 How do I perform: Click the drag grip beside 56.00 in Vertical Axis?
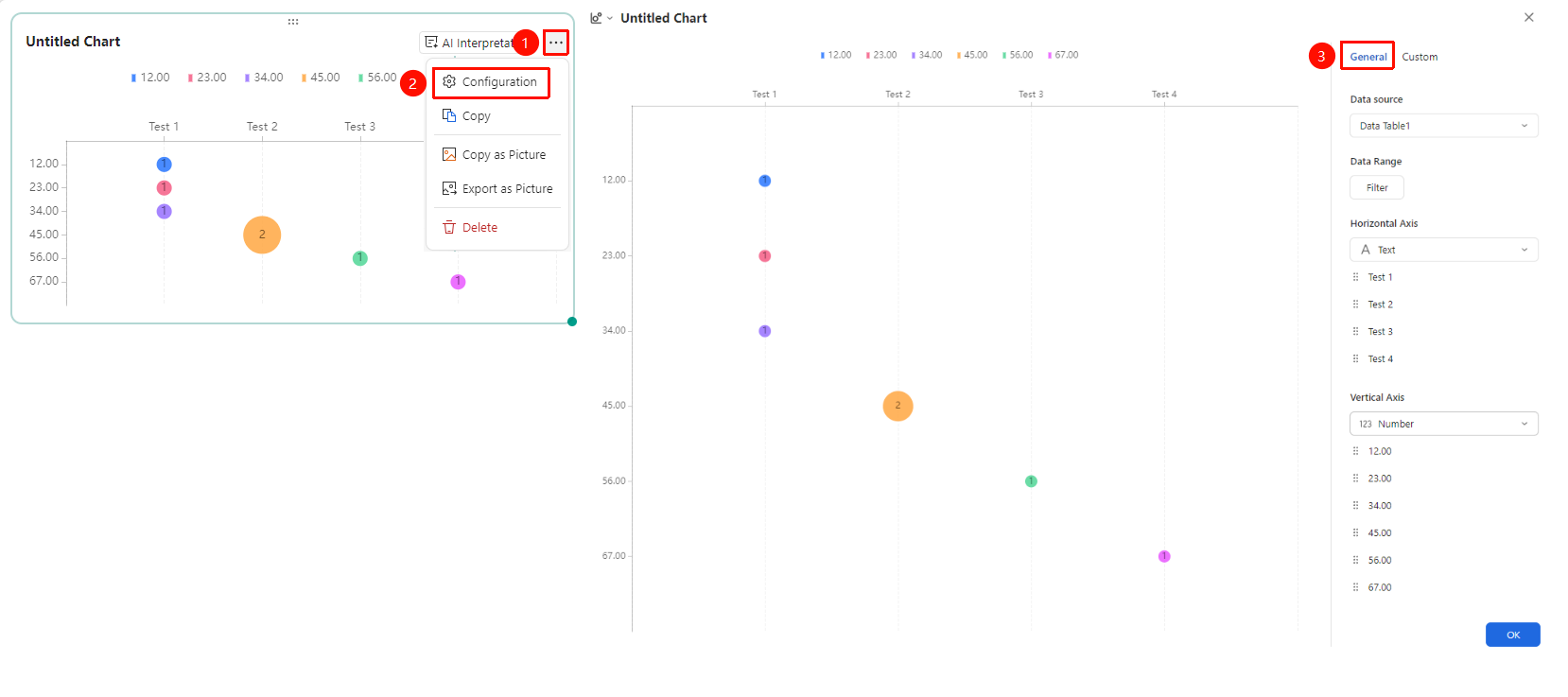[1355, 561]
